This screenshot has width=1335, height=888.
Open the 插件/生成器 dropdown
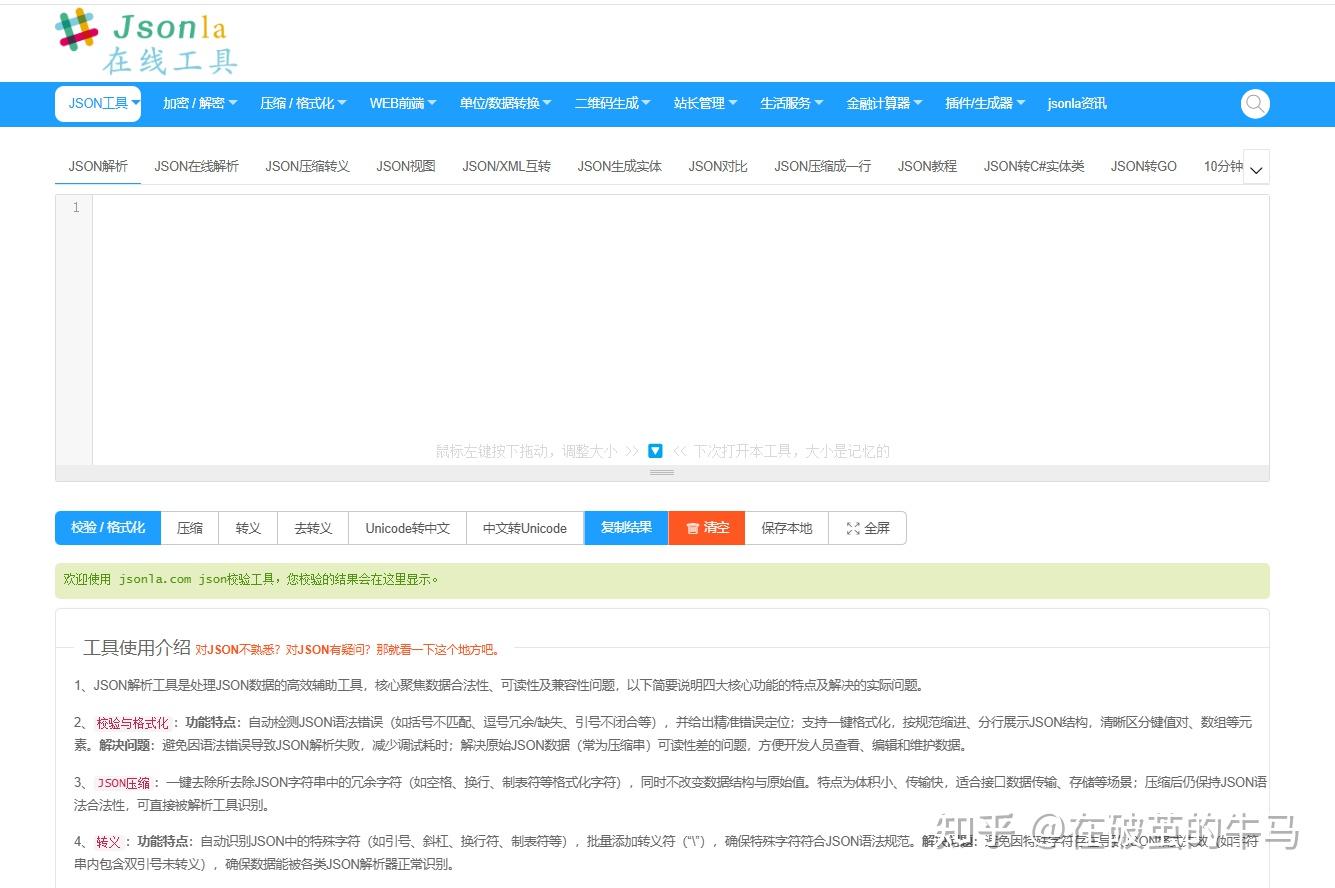click(985, 103)
